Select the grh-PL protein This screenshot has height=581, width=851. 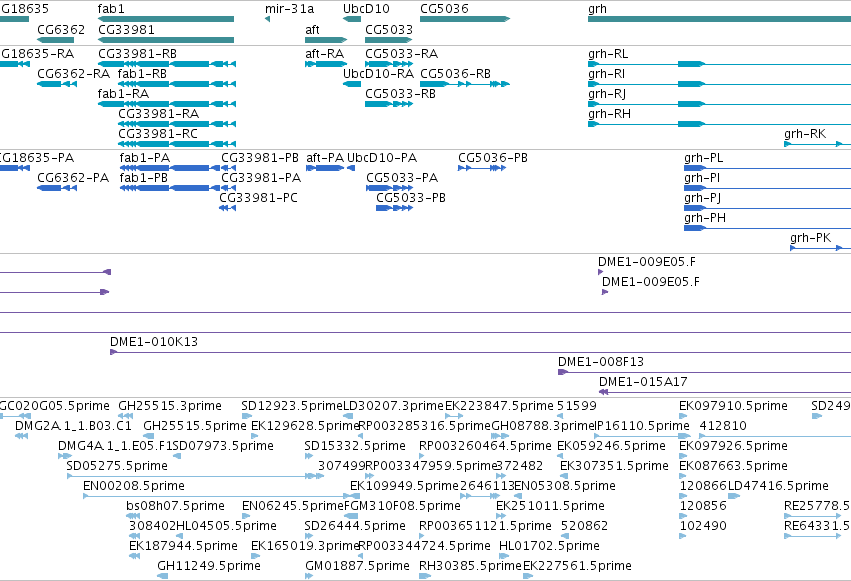click(767, 168)
